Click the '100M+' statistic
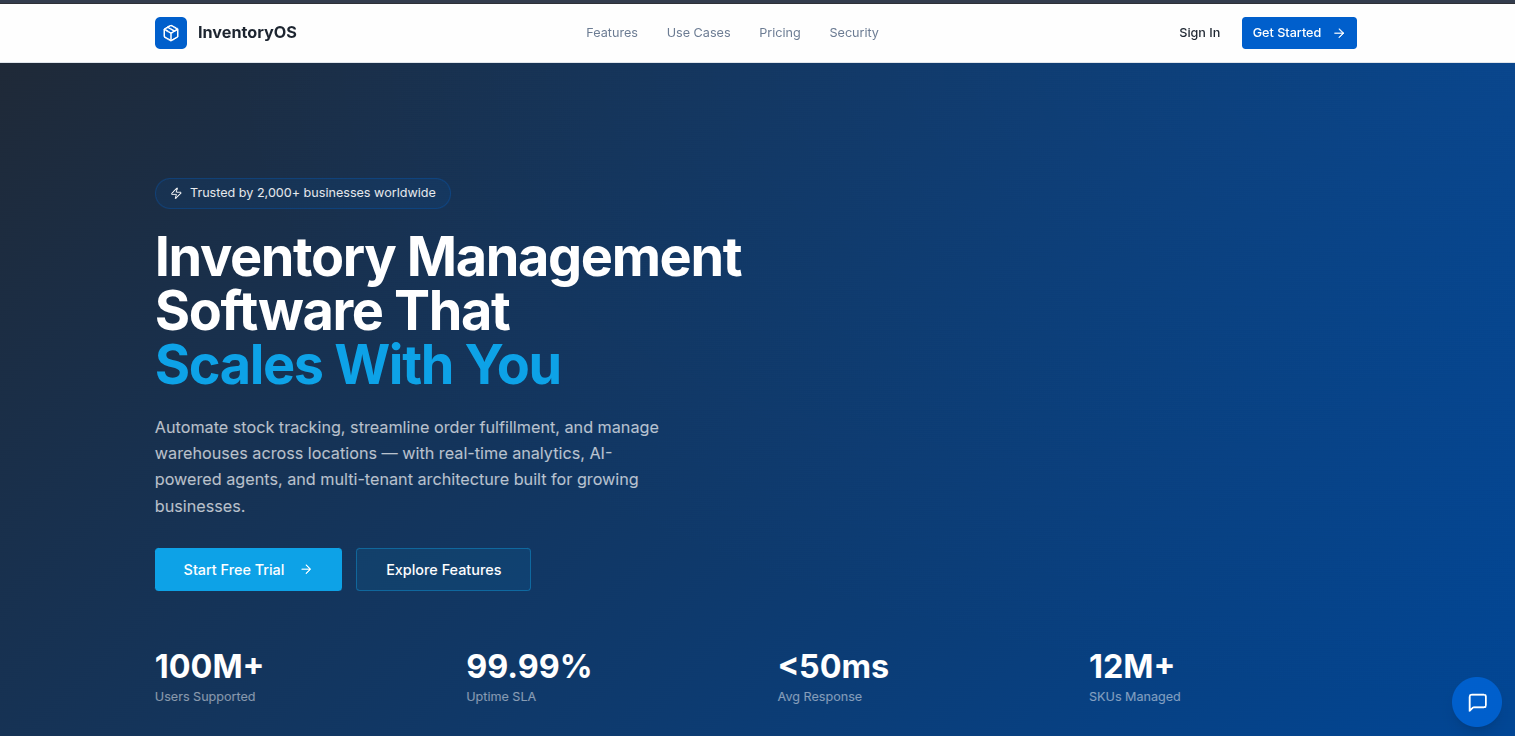This screenshot has width=1515, height=736. pyautogui.click(x=209, y=666)
